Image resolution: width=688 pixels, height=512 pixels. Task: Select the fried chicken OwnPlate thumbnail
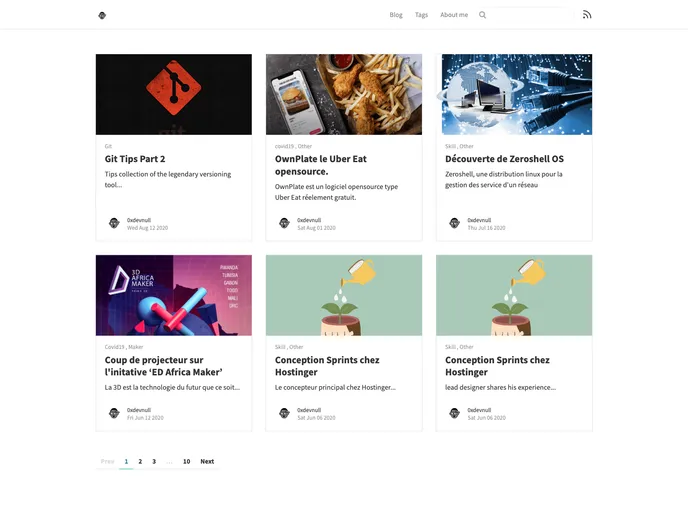coord(344,94)
